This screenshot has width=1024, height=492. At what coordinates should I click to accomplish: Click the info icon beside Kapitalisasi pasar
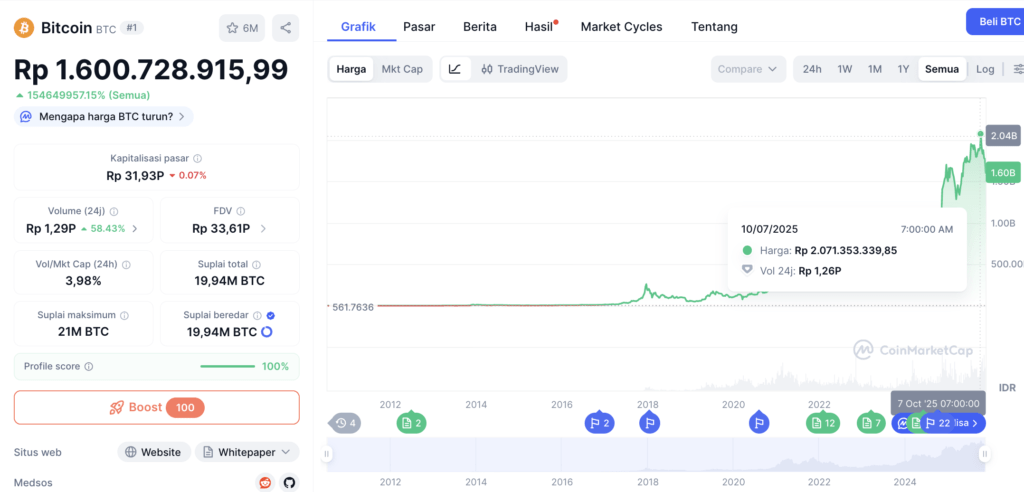(197, 158)
